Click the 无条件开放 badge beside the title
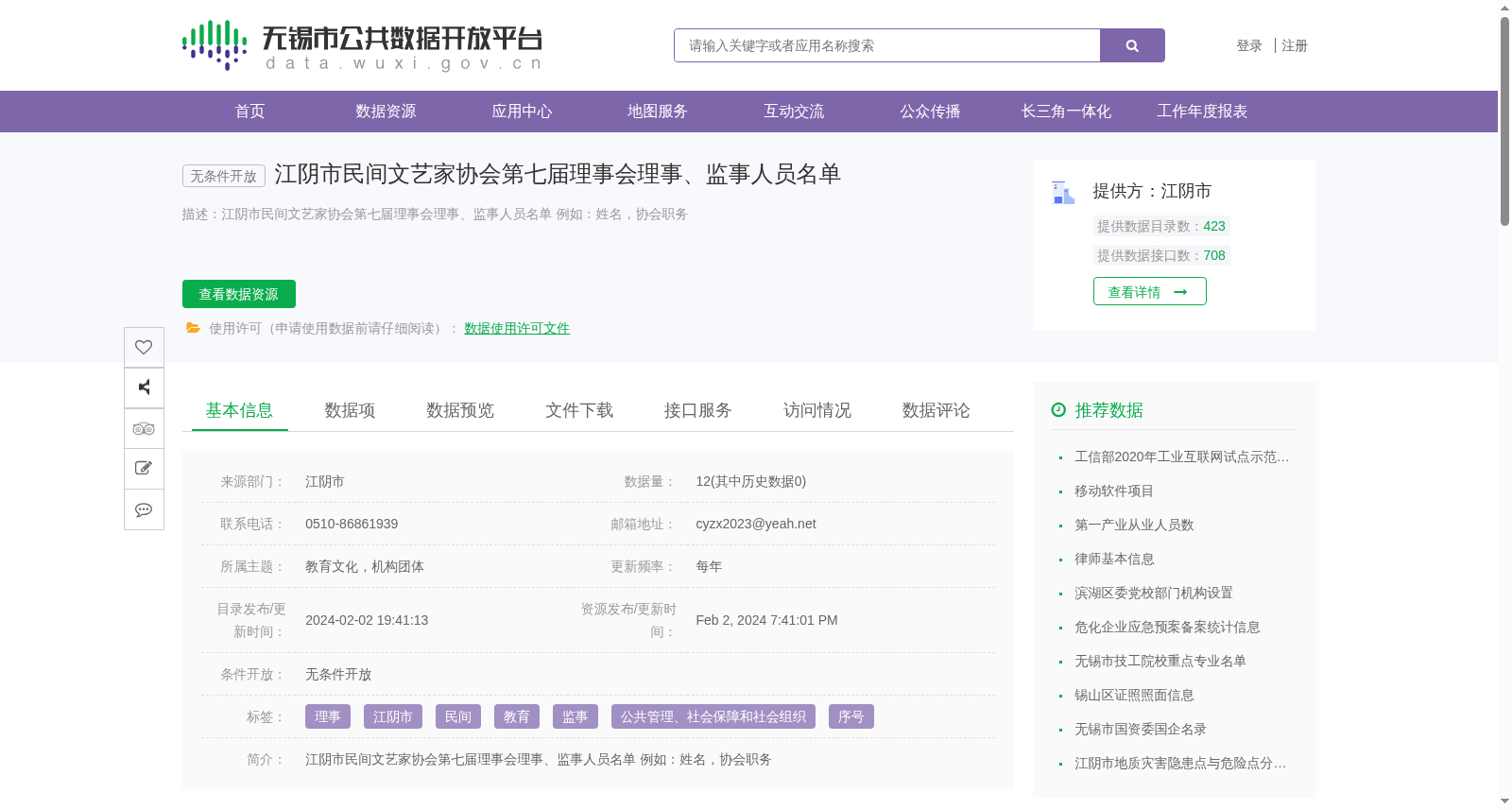Image resolution: width=1512 pixels, height=810 pixels. coord(224,176)
